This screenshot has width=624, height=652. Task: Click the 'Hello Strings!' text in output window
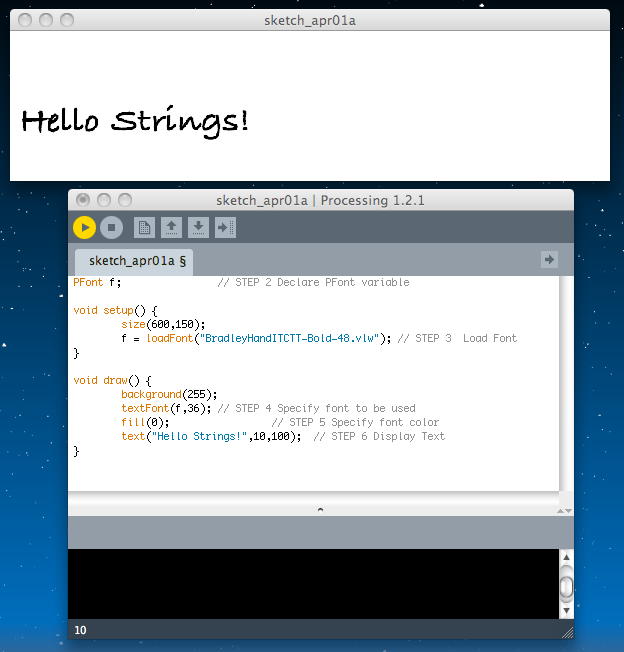135,121
